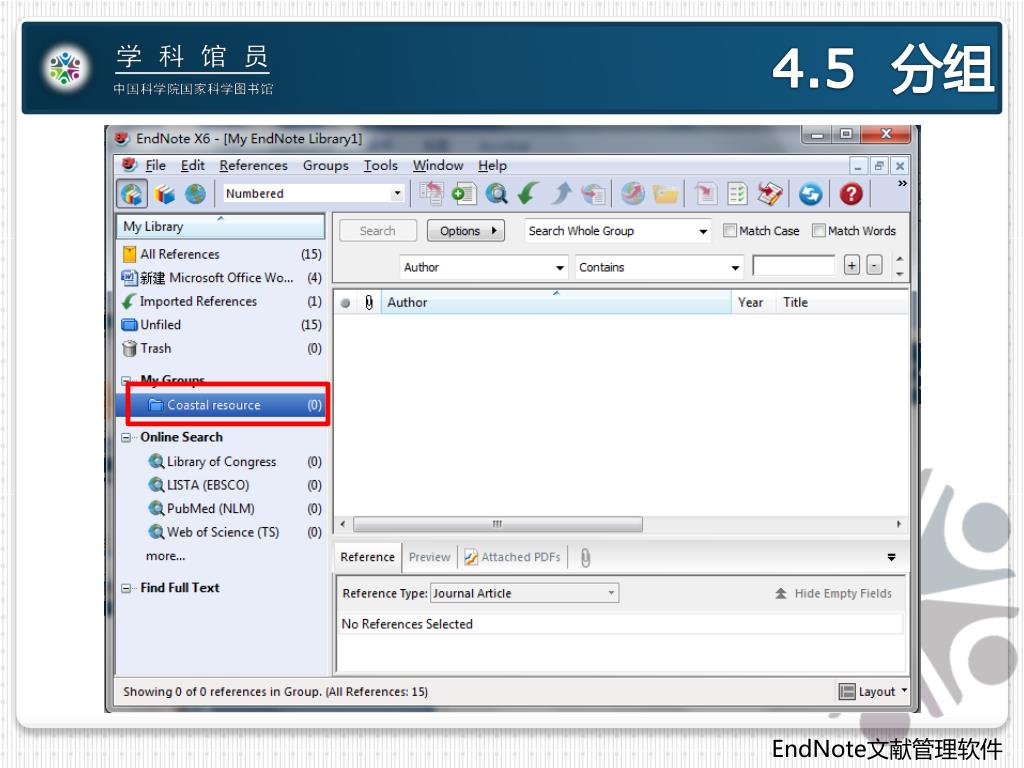This screenshot has width=1024, height=768.
Task: Click more... under Online Search
Action: pos(165,556)
